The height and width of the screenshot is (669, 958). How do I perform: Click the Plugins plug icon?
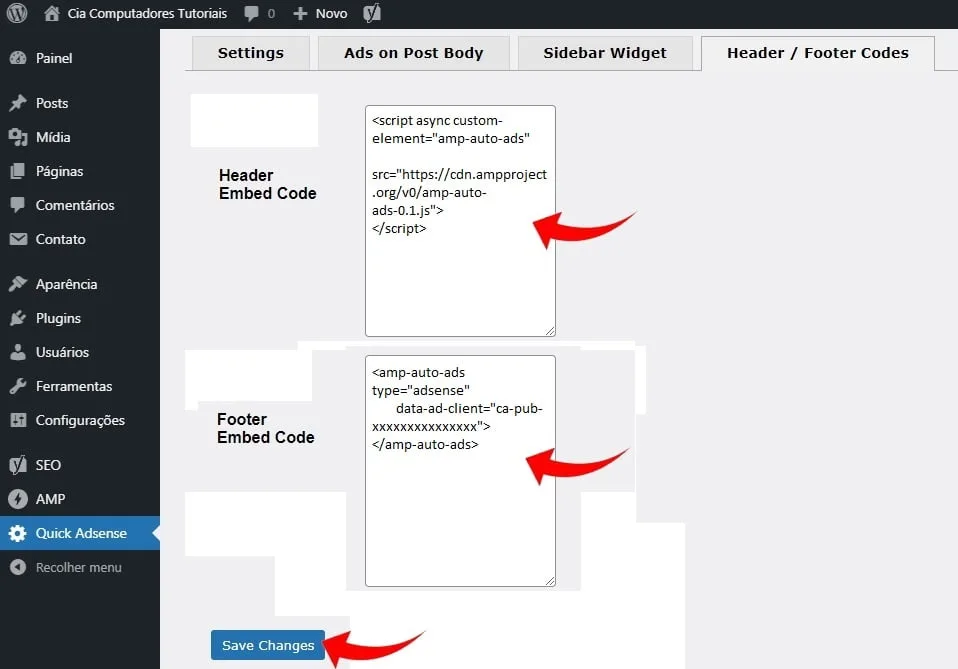tap(18, 318)
